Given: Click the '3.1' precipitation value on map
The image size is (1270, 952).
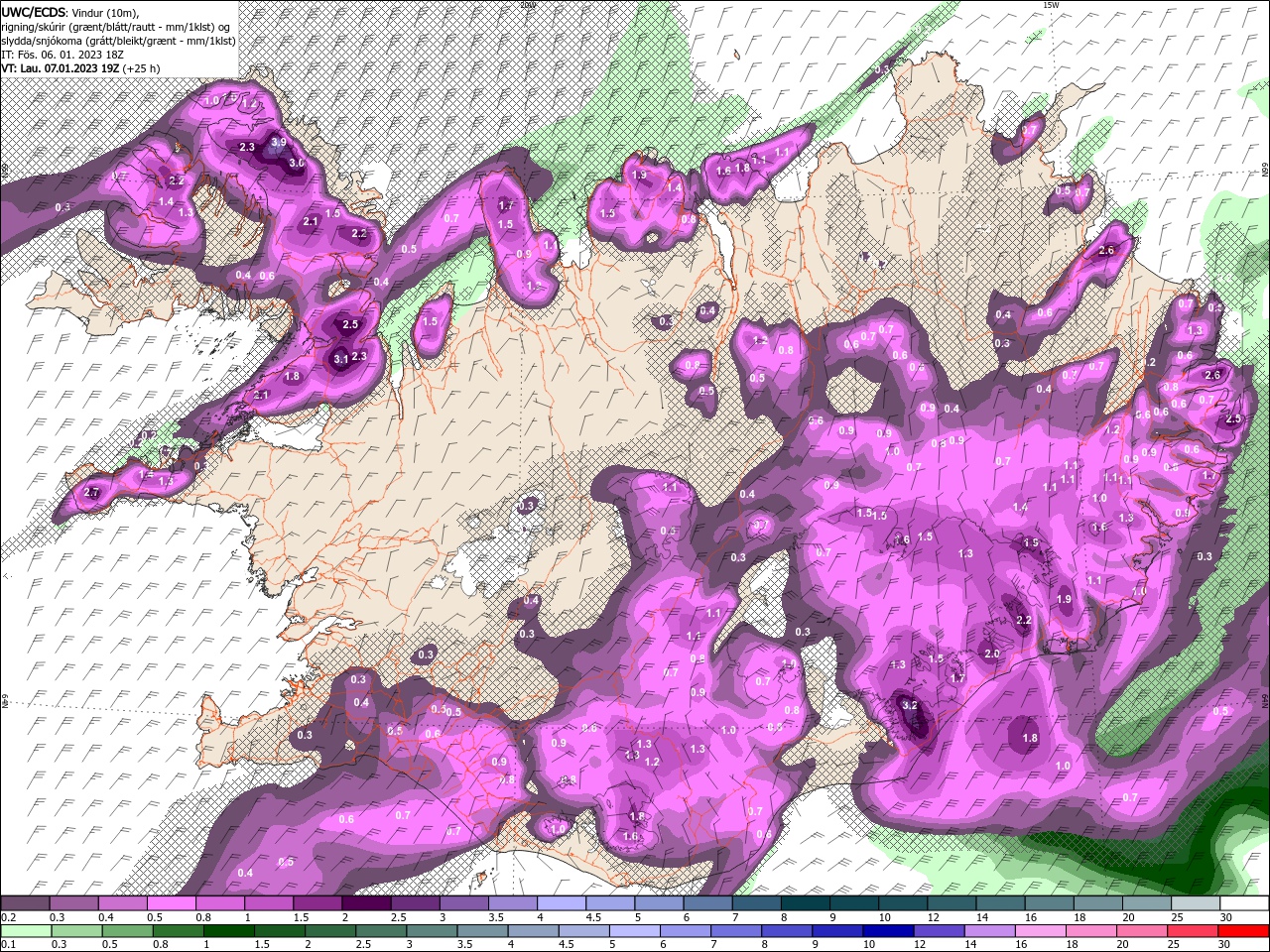Looking at the screenshot, I should coord(341,359).
